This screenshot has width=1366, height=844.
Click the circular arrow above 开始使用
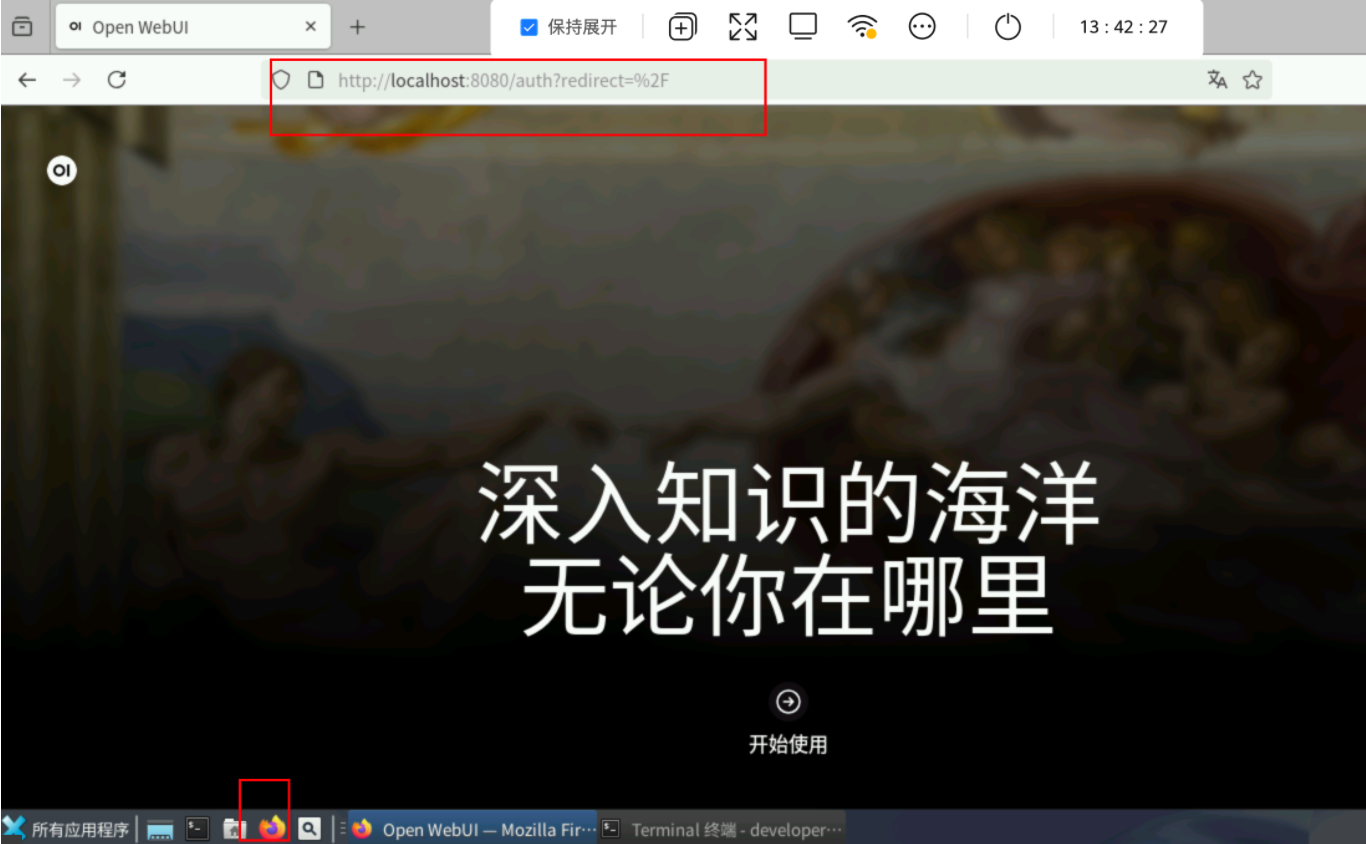[x=788, y=701]
